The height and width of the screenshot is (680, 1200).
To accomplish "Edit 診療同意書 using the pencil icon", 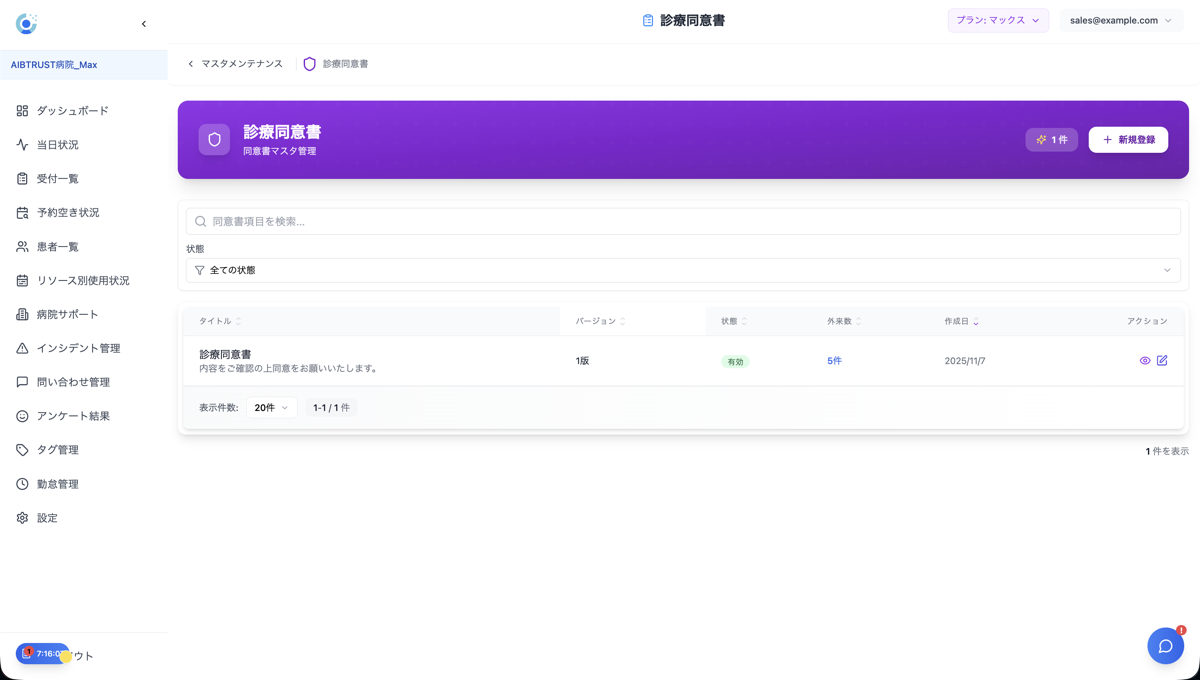I will pyautogui.click(x=1163, y=360).
